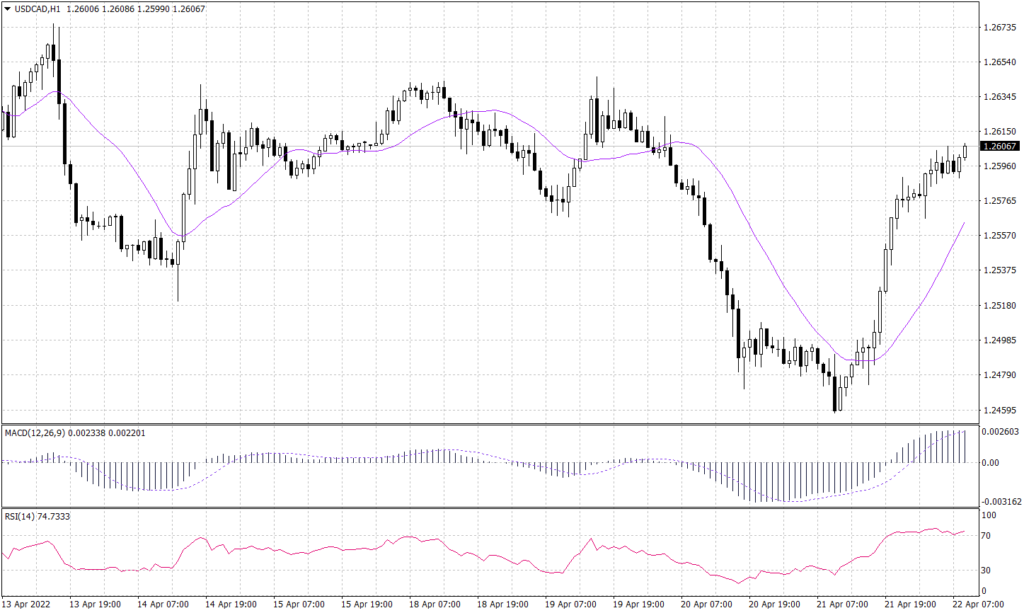Select the 22 Apr 07:00 axis label
Image resolution: width=1024 pixels, height=613 pixels.
click(978, 604)
